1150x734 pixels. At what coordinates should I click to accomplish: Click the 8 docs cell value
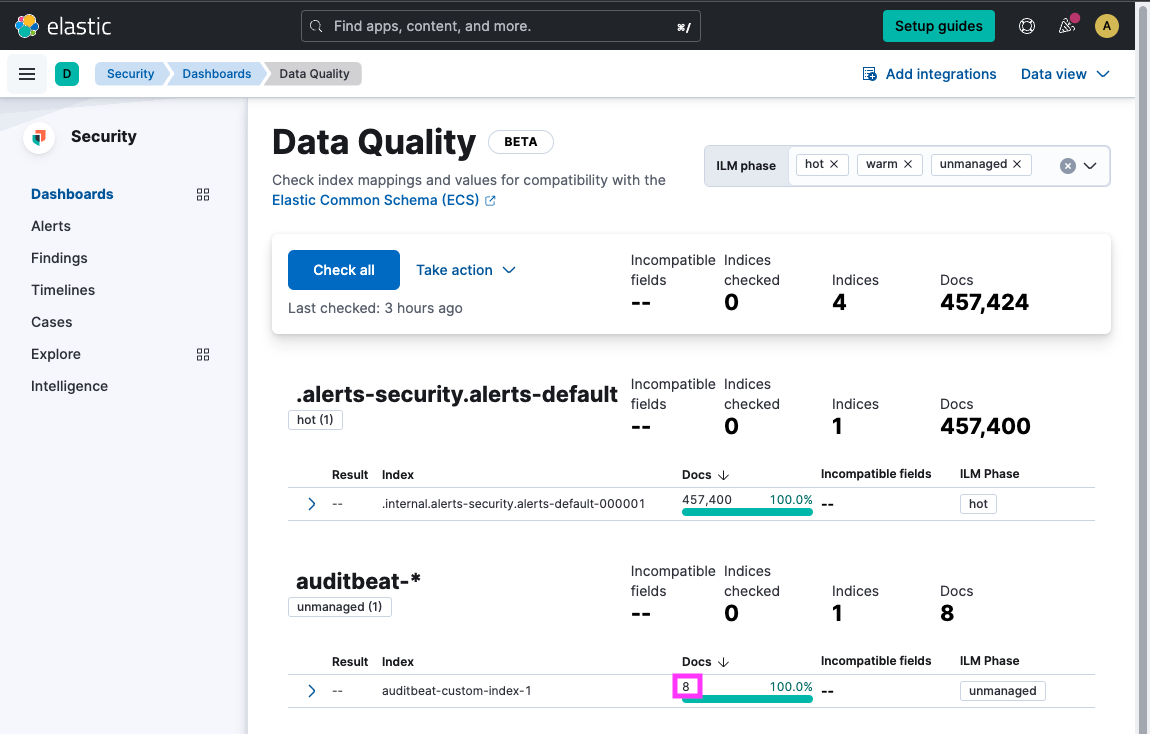coord(686,687)
